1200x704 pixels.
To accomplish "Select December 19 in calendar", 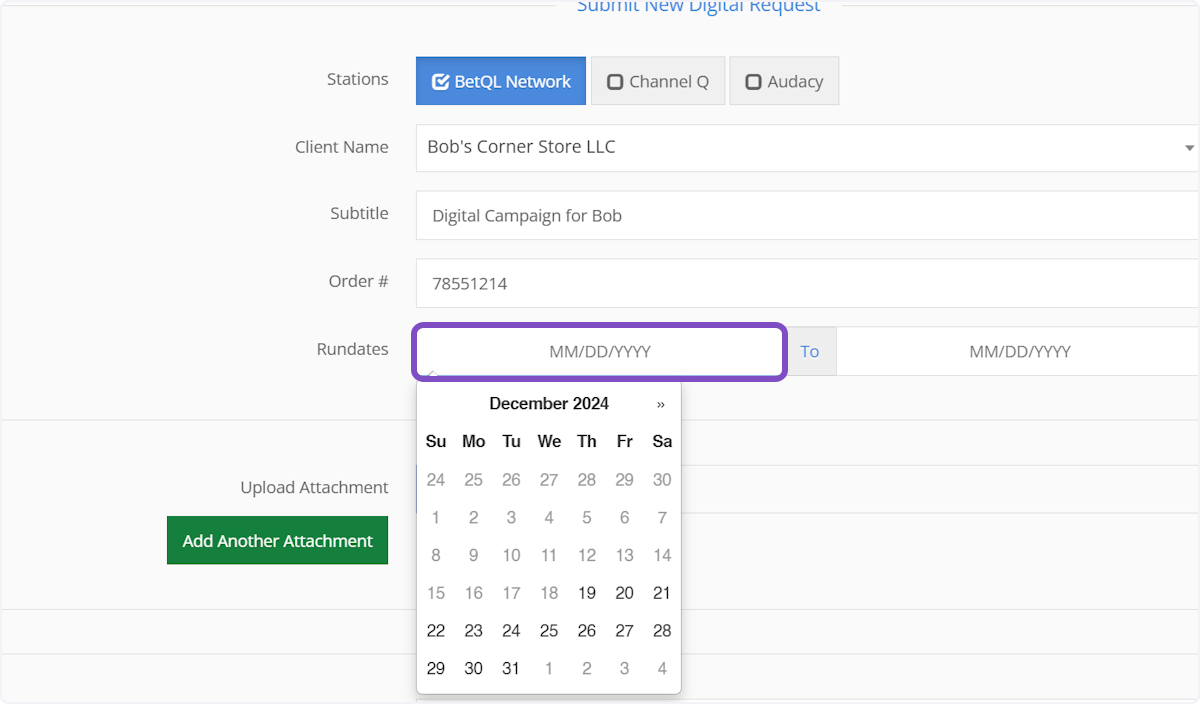I will (587, 593).
